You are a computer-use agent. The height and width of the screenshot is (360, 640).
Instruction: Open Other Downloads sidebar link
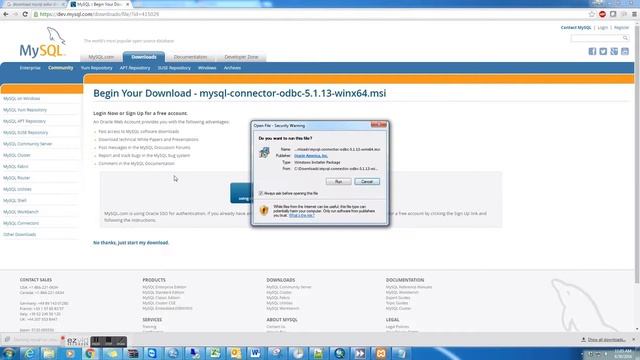tap(20, 235)
